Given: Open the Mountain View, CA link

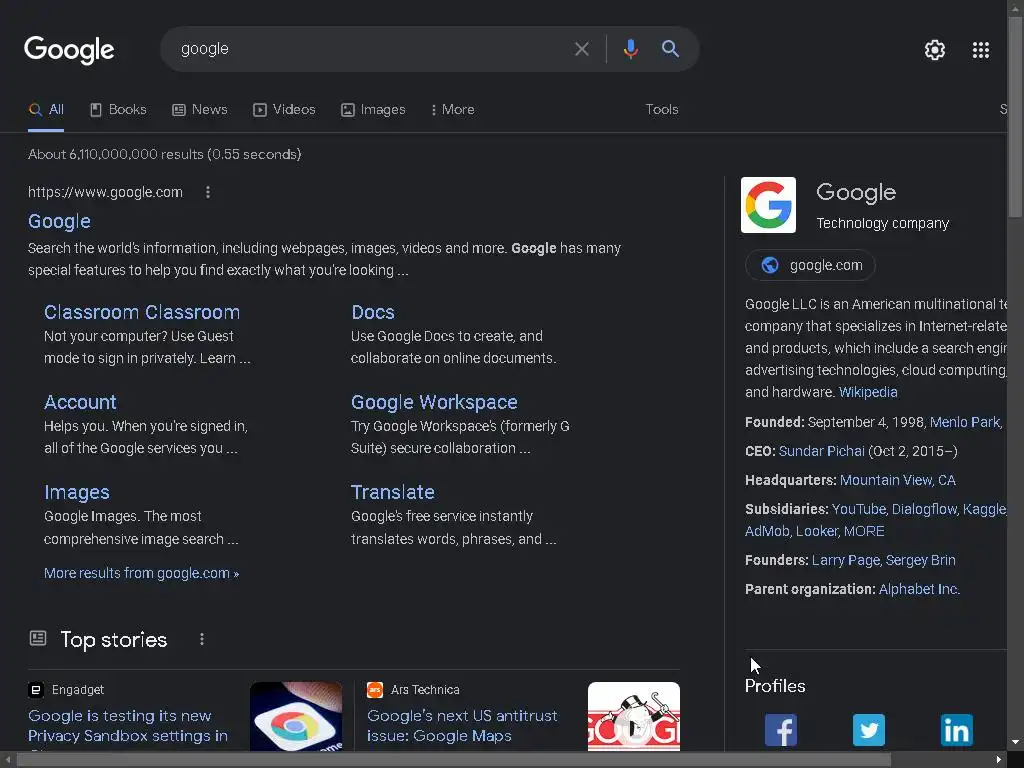Looking at the screenshot, I should 897,480.
